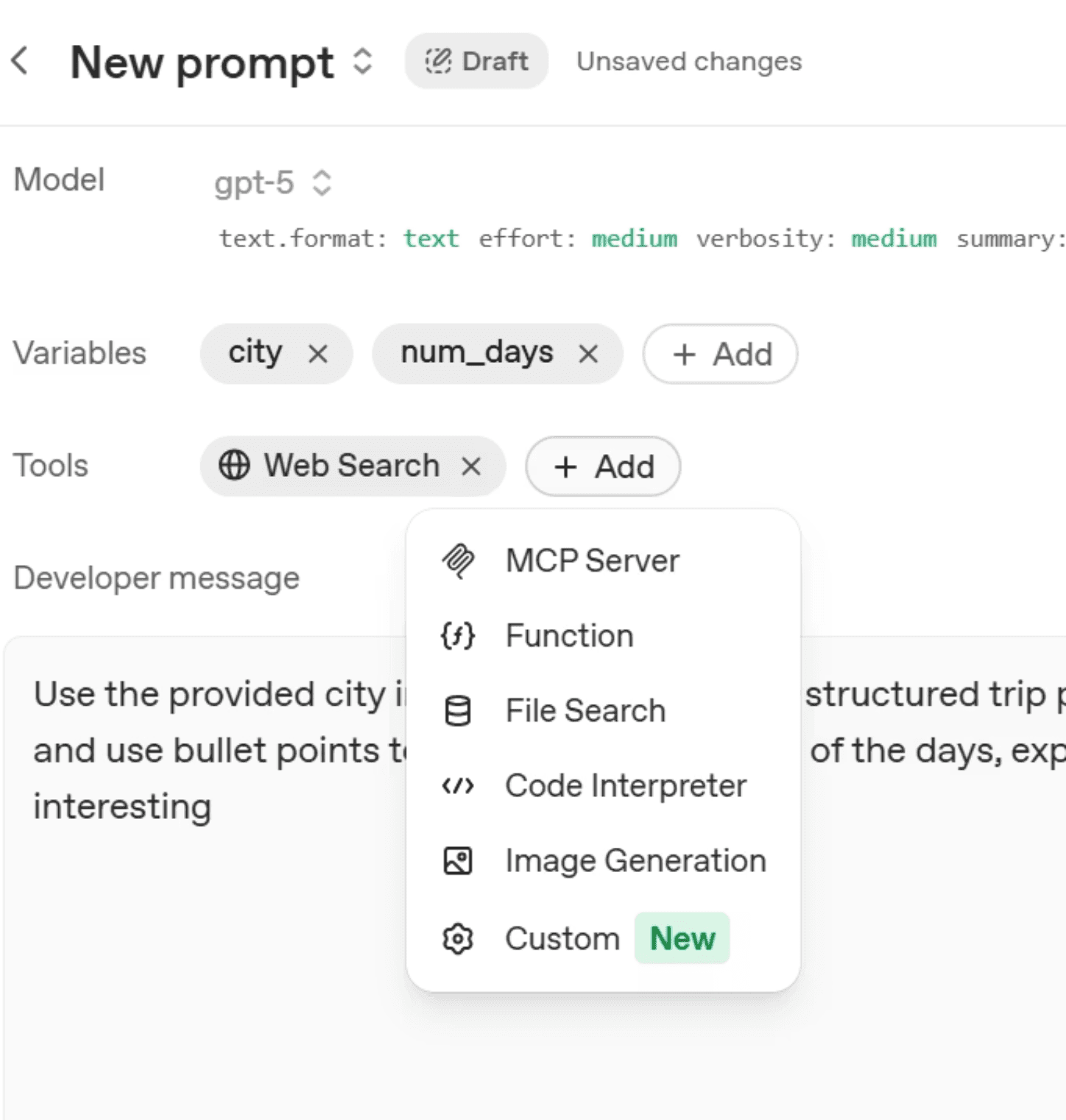The width and height of the screenshot is (1066, 1120).
Task: Click the Image Generation picture icon
Action: click(458, 861)
